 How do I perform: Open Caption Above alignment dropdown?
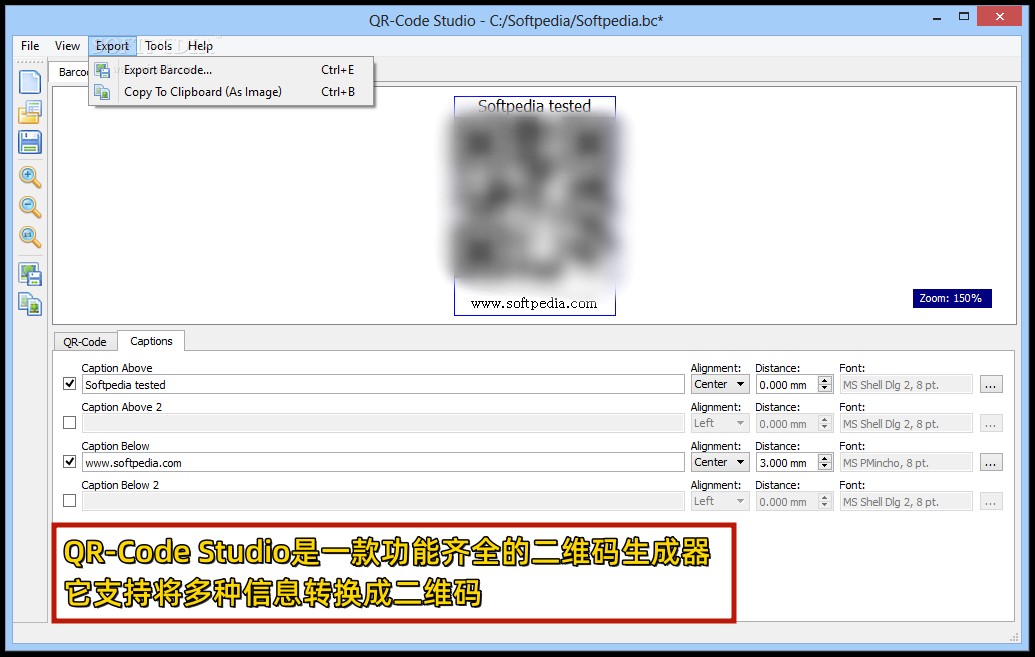point(720,384)
